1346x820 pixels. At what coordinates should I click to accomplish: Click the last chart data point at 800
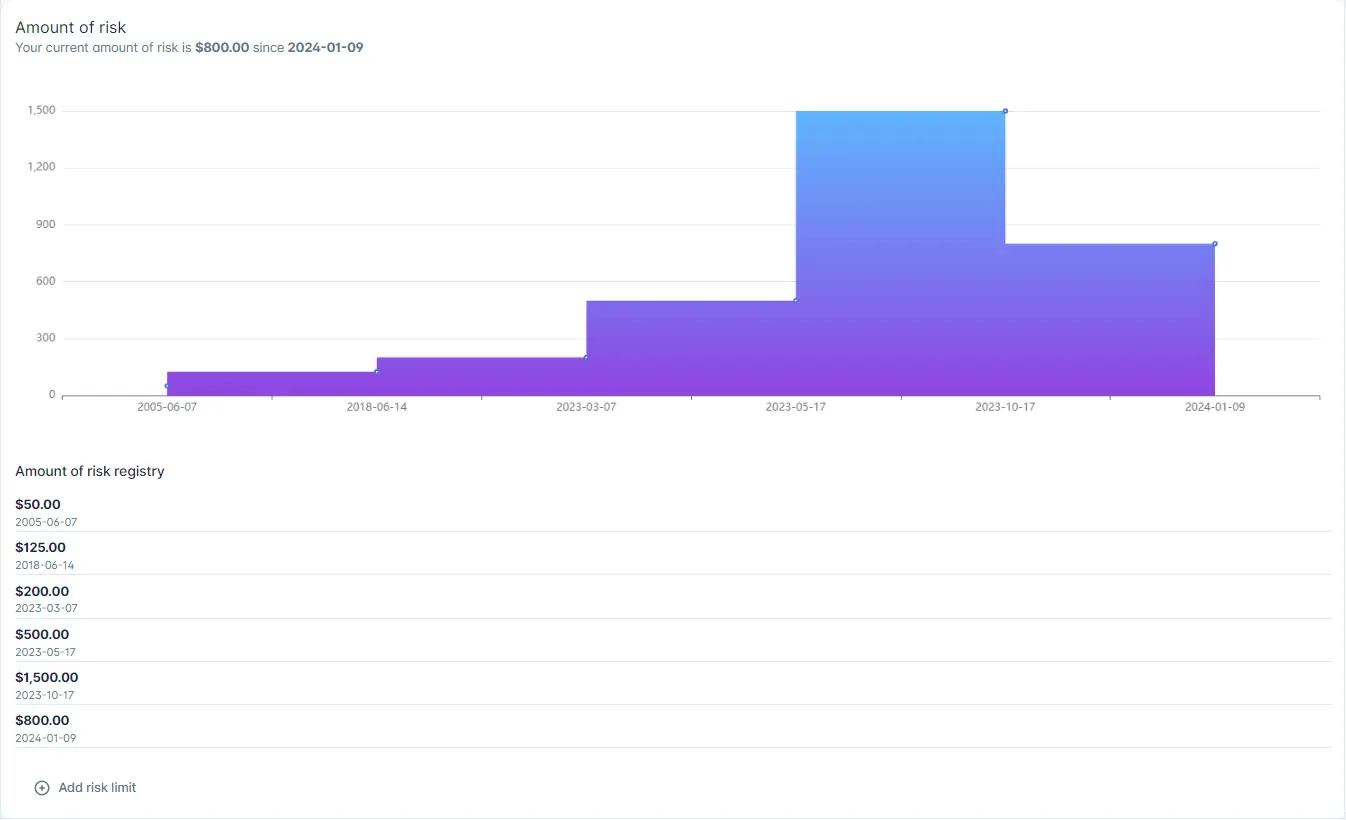[1215, 243]
